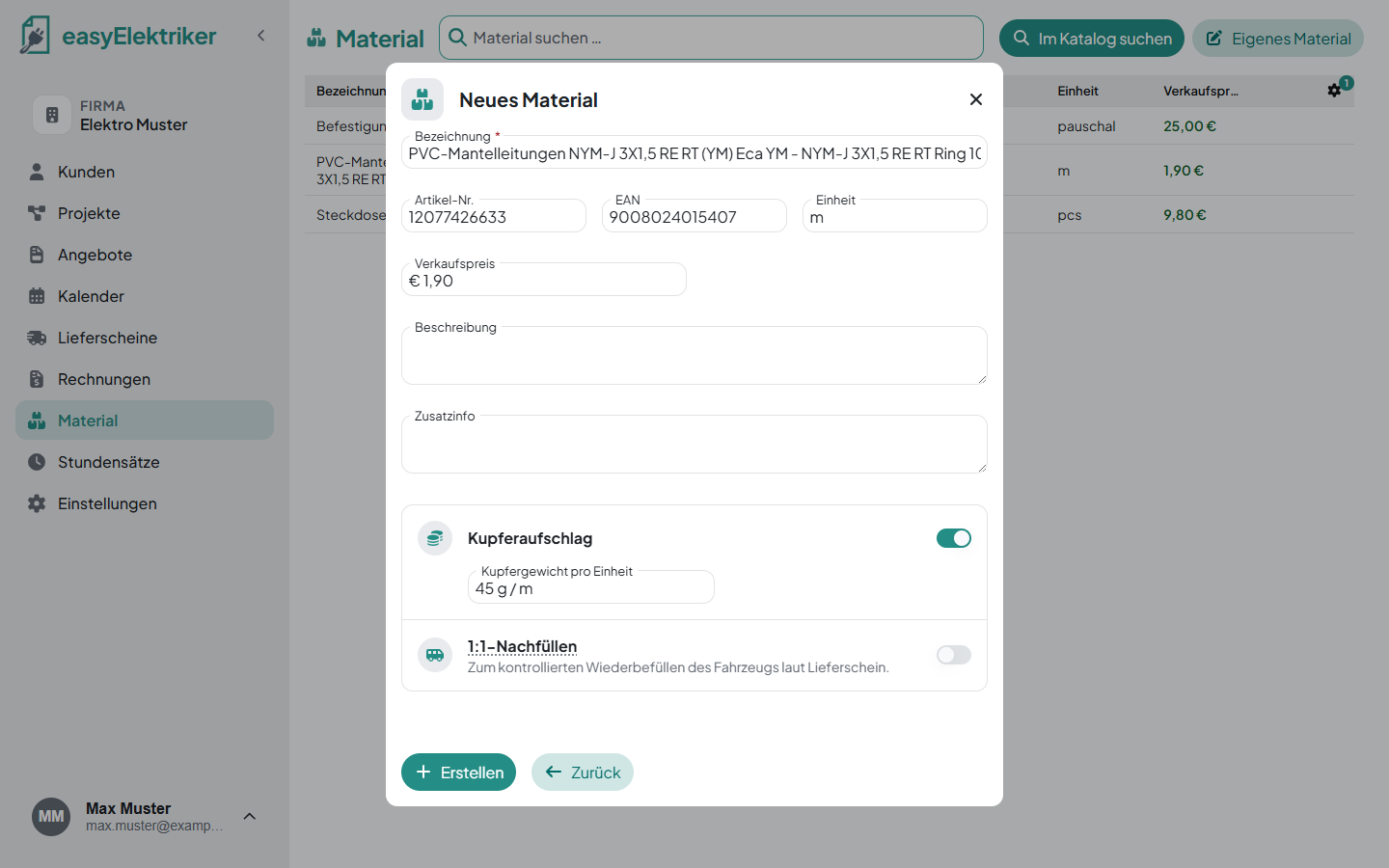The width and height of the screenshot is (1389, 868).
Task: Click into the Zusatzinfo text area
Action: [694, 445]
